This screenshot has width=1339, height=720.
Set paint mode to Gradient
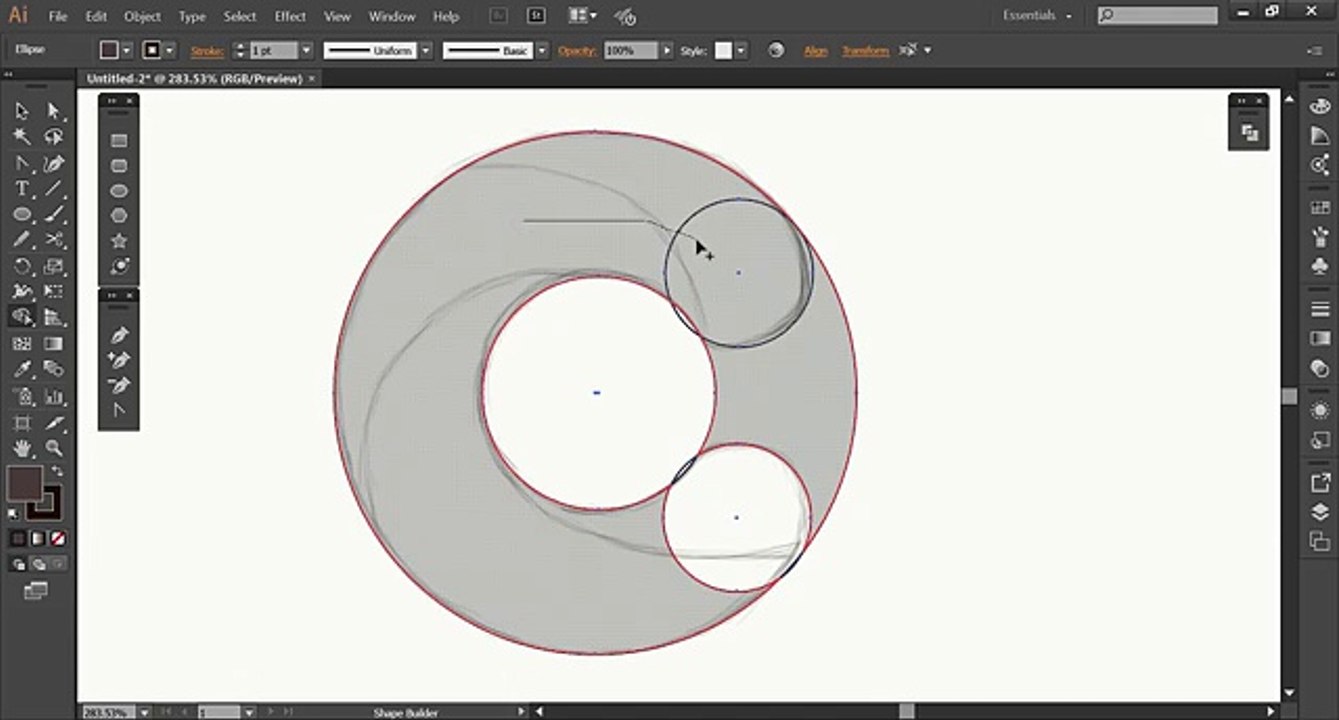coord(38,539)
